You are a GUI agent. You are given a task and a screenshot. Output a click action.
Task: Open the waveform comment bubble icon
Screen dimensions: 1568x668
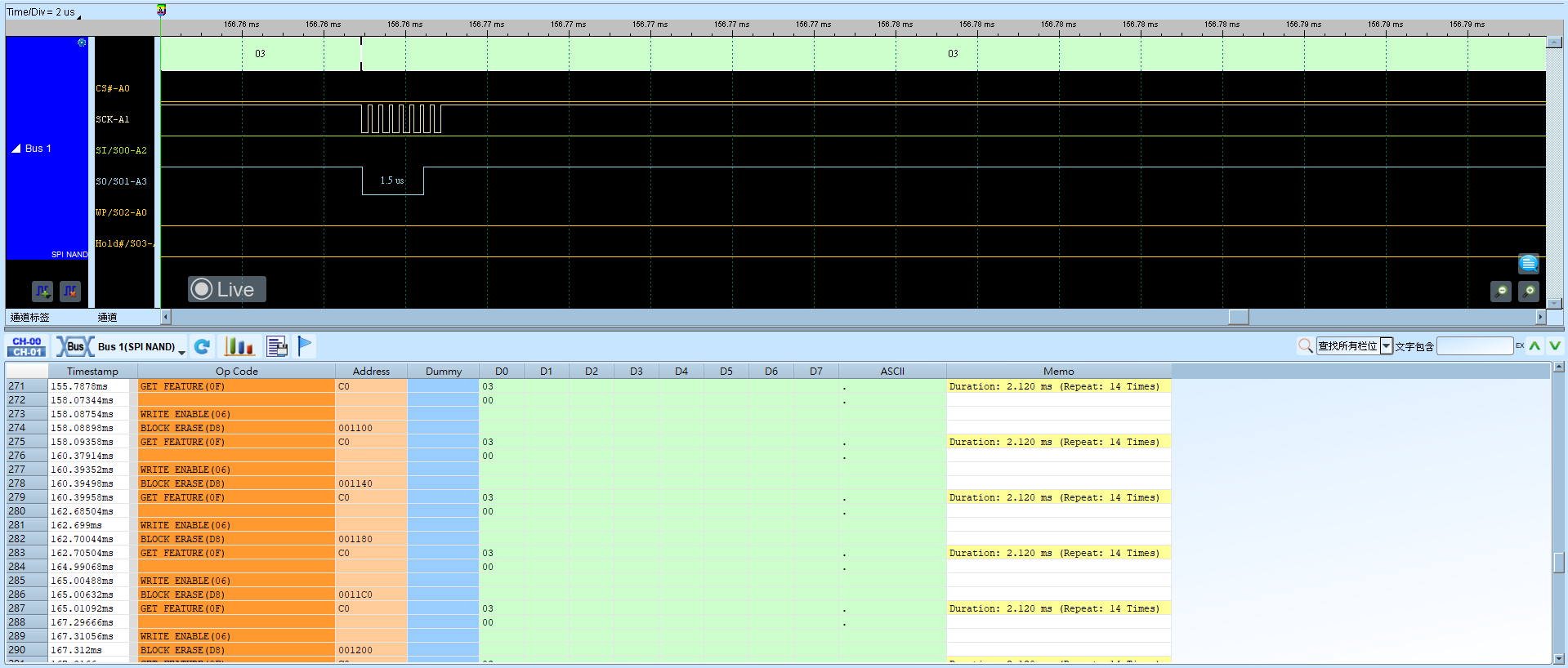(1529, 264)
